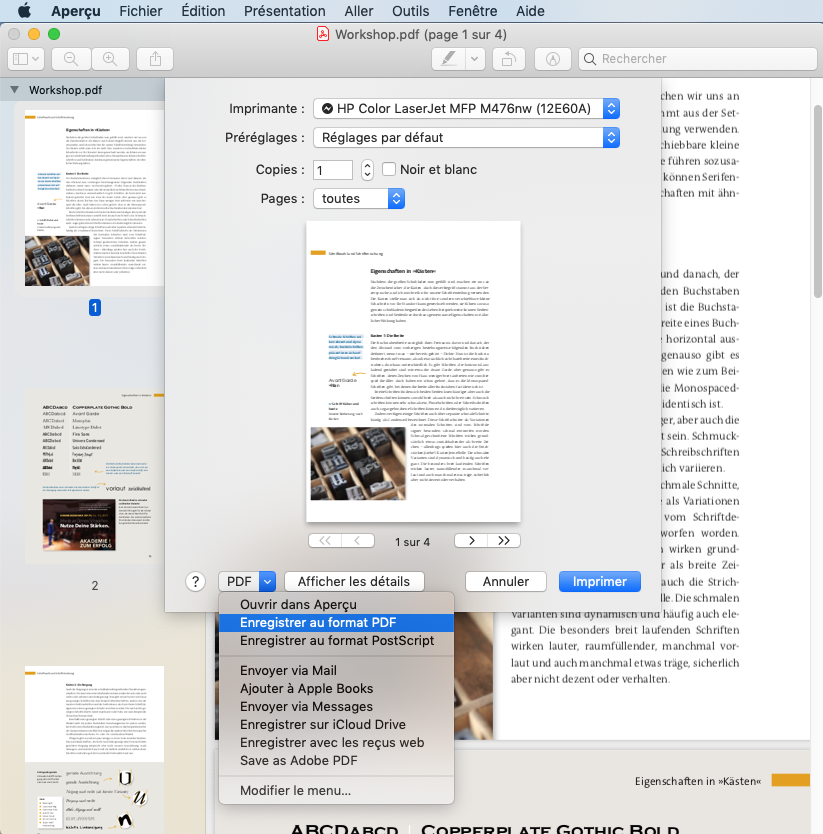Click the print preview page image
The image size is (823, 834).
pyautogui.click(x=413, y=371)
